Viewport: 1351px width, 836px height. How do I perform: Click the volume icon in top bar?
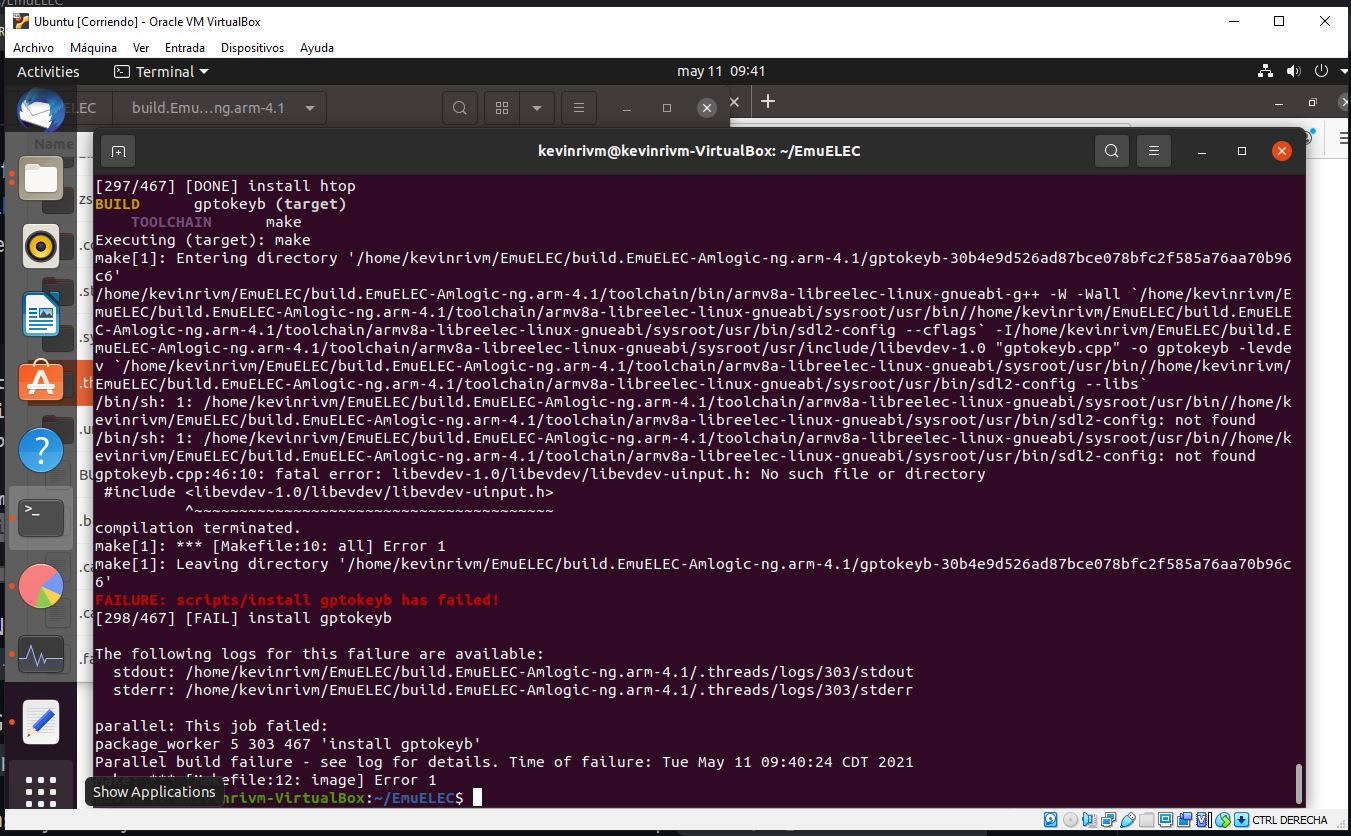click(1293, 71)
